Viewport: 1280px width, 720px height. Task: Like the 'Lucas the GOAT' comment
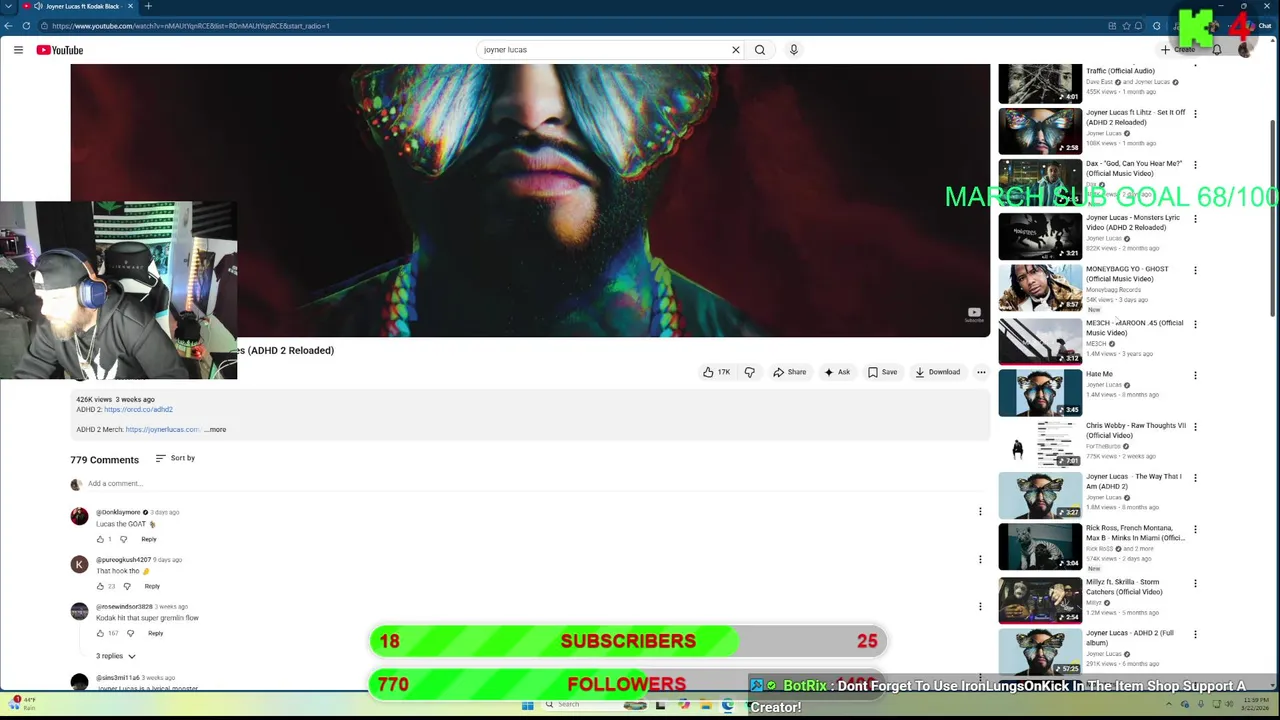[100, 539]
